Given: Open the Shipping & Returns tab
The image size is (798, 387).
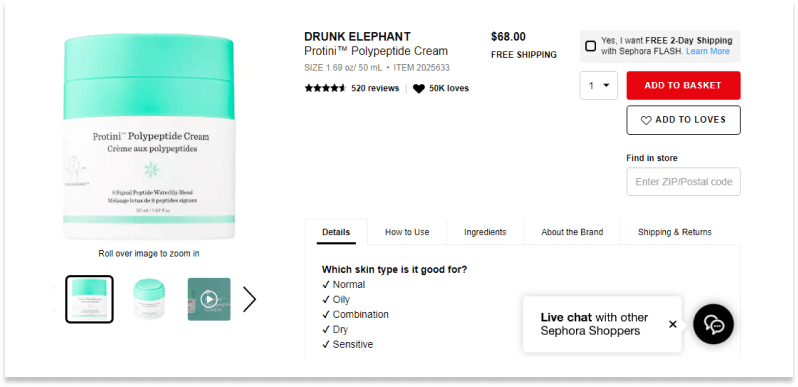Looking at the screenshot, I should click(x=675, y=232).
